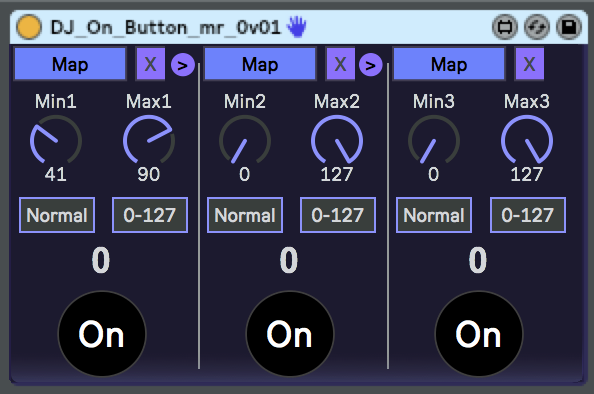Toggle the third On button
The width and height of the screenshot is (594, 394).
[479, 334]
